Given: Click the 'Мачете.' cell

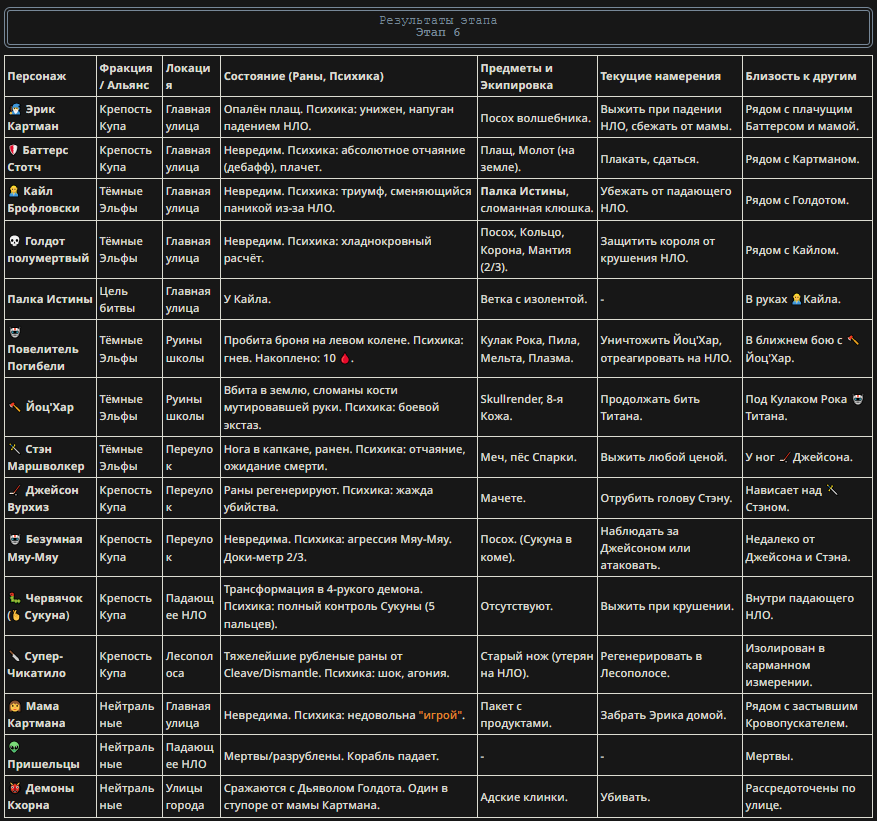Looking at the screenshot, I should pos(537,498).
